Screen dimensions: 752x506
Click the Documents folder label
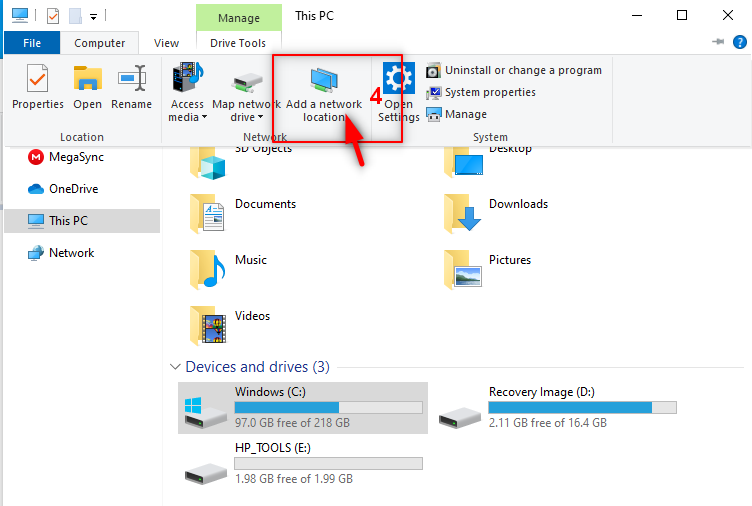[265, 204]
